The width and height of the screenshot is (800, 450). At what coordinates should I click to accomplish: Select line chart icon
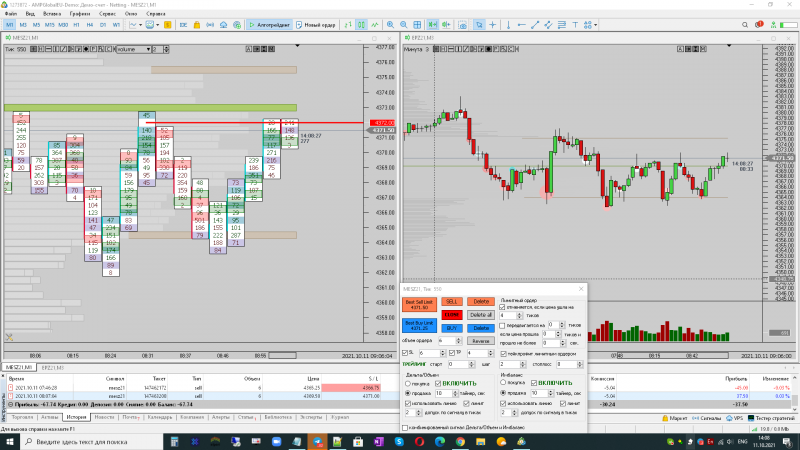click(x=375, y=24)
